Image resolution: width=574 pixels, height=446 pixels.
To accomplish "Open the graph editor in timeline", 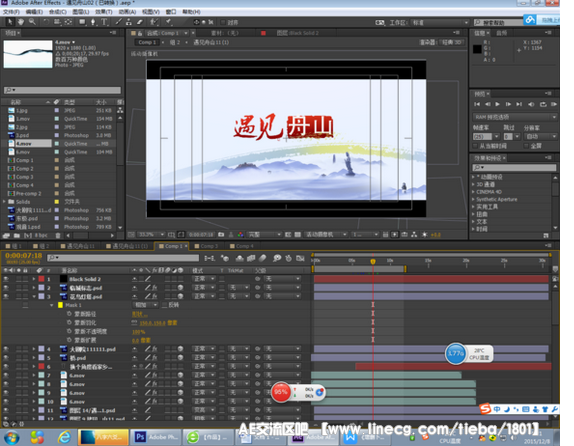I will point(300,258).
